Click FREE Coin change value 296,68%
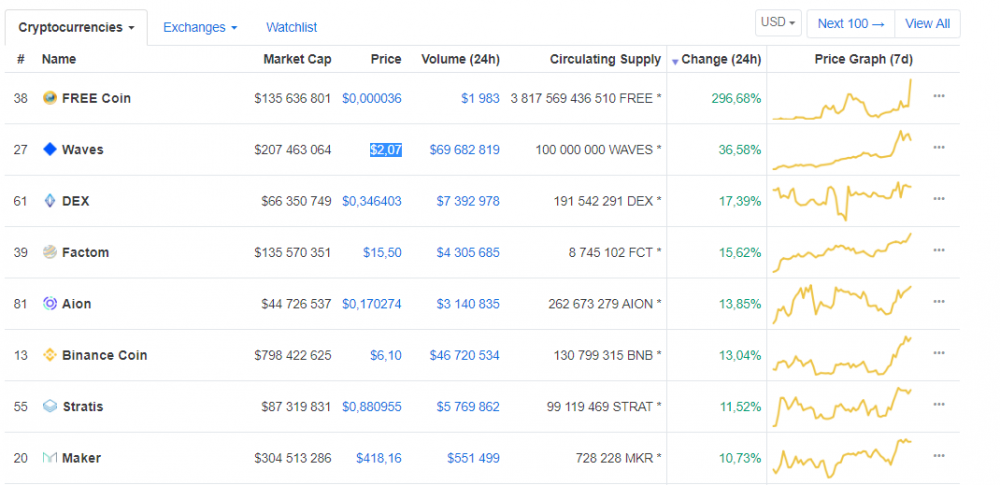The width and height of the screenshot is (1000, 485). (x=737, y=98)
